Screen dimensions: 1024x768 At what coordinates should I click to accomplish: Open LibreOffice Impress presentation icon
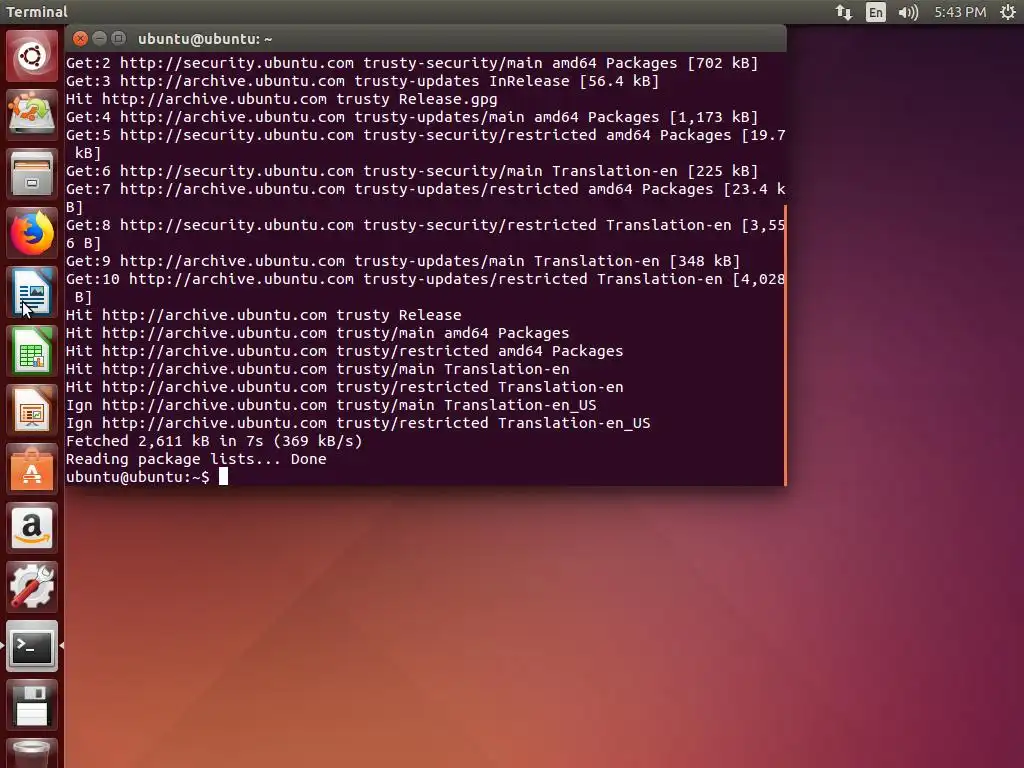pyautogui.click(x=32, y=410)
